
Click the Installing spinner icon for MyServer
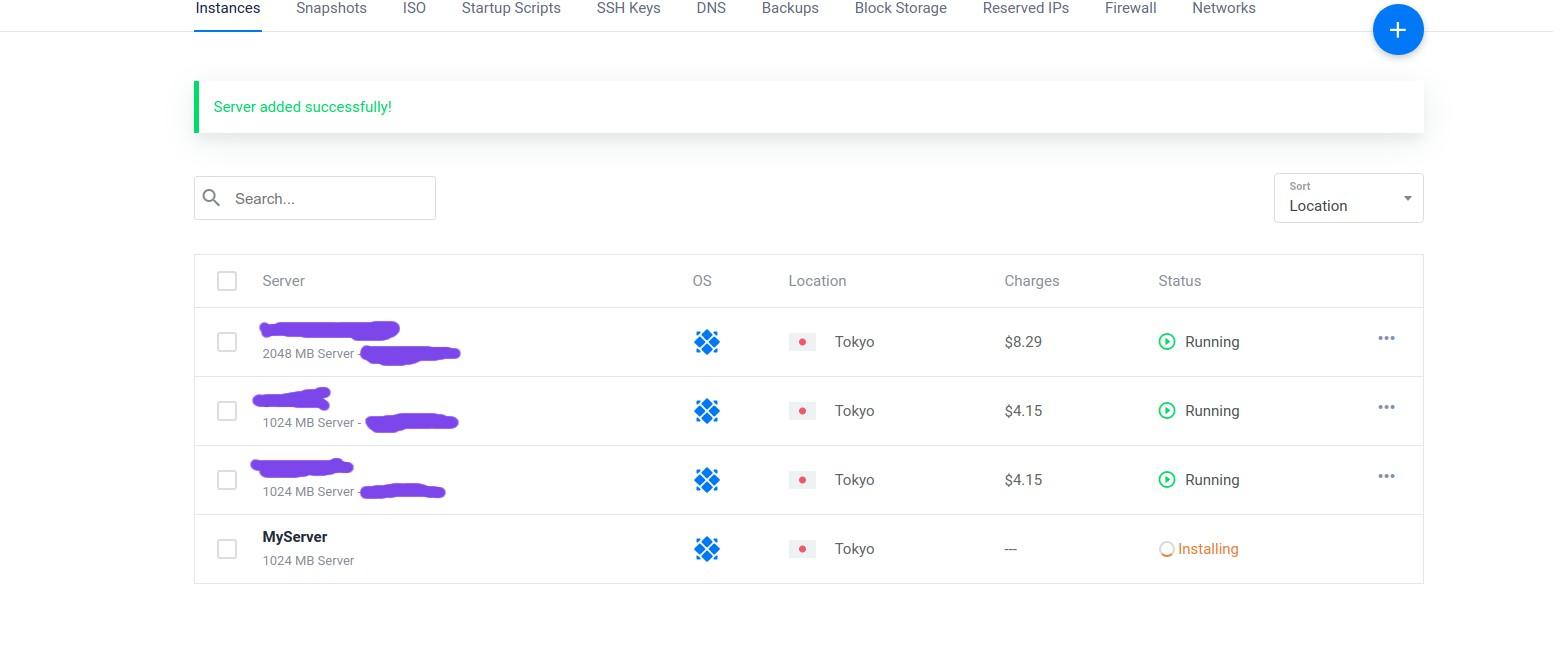pyautogui.click(x=1166, y=549)
